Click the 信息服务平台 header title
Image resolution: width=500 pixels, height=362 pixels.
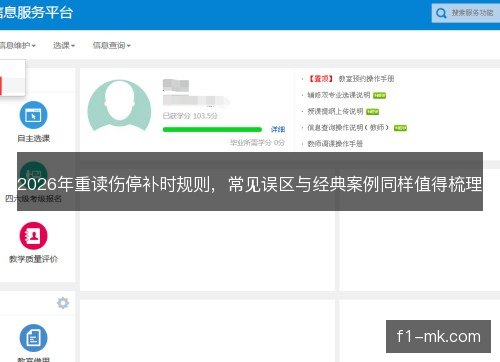click(36, 13)
